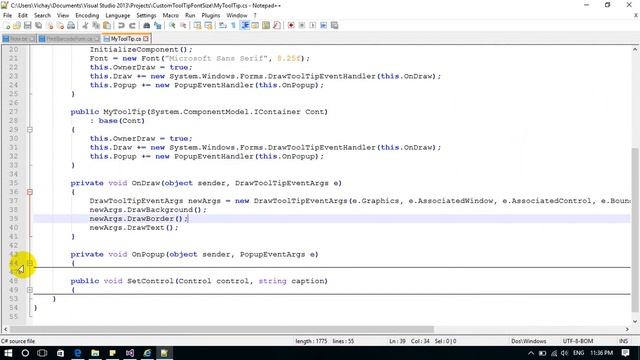Toggle synchronized vertical scrolling icon

(x=198, y=25)
